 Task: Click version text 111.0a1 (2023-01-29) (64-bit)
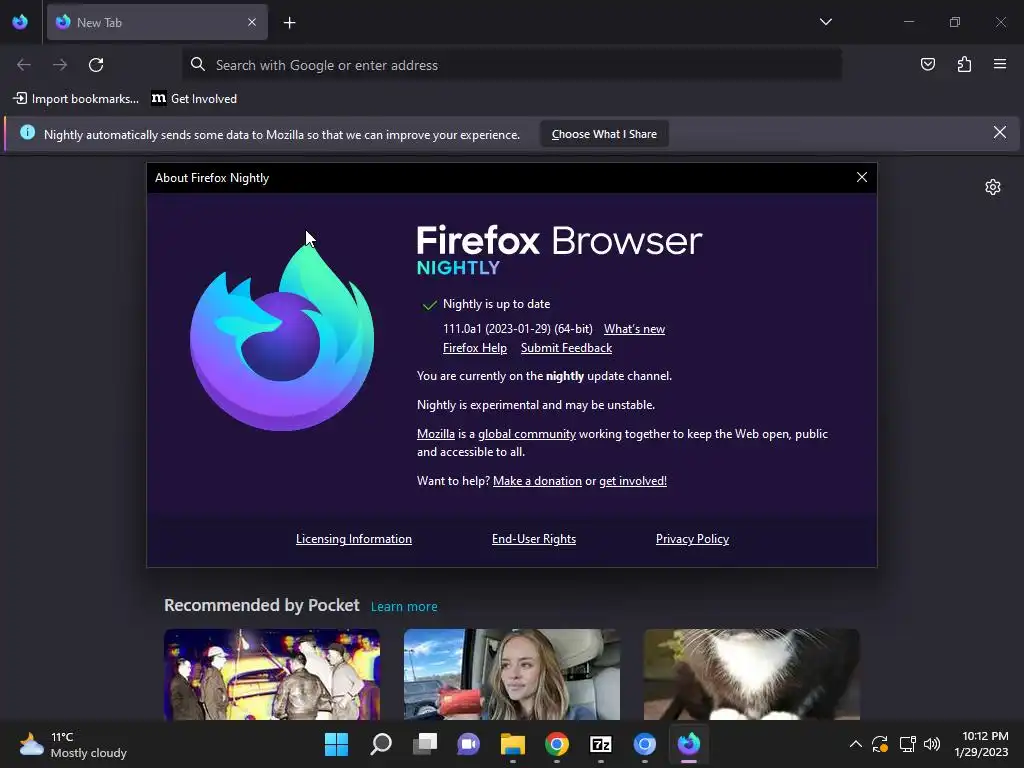coord(518,329)
